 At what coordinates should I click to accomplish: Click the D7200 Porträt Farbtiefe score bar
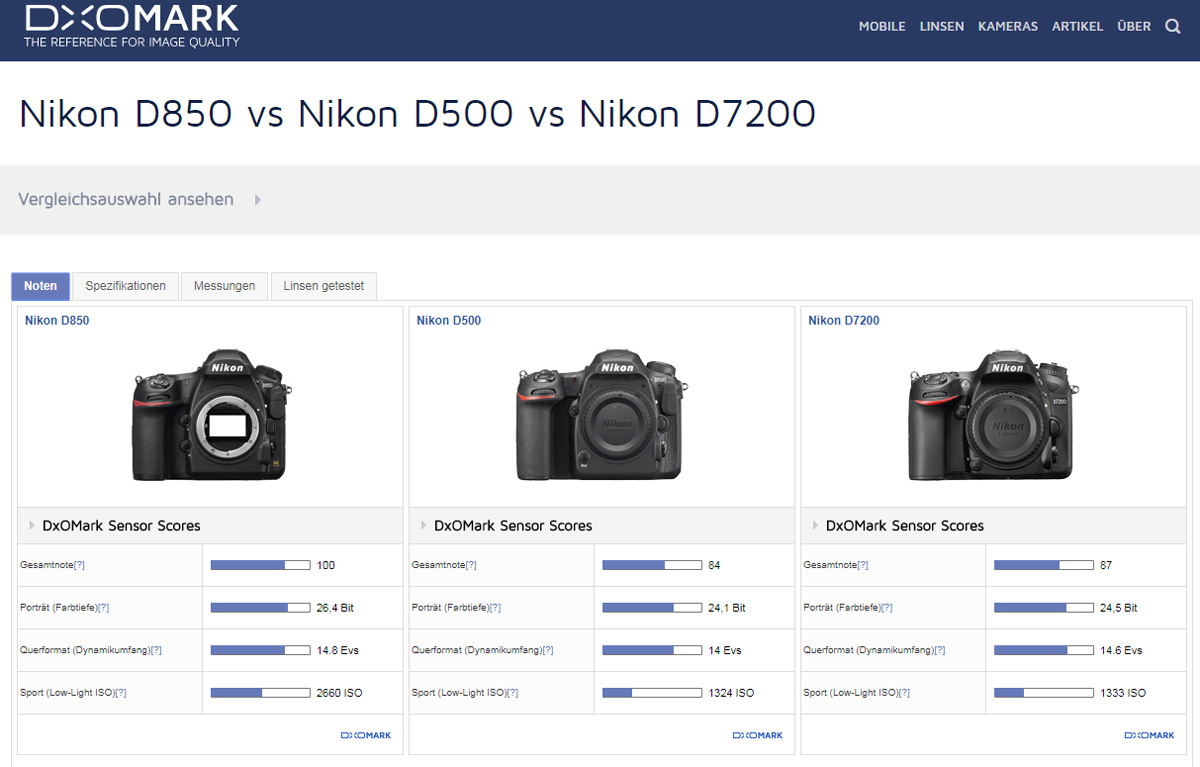[x=1044, y=607]
